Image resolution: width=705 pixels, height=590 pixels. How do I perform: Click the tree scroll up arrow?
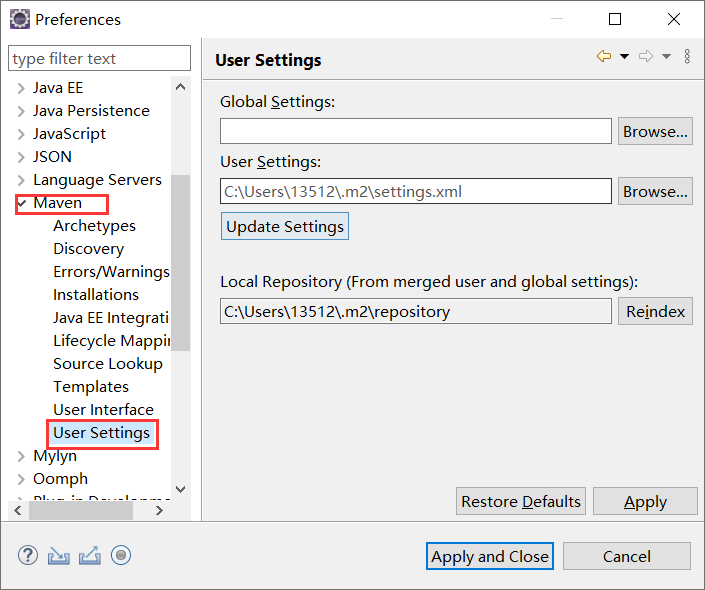[x=181, y=87]
